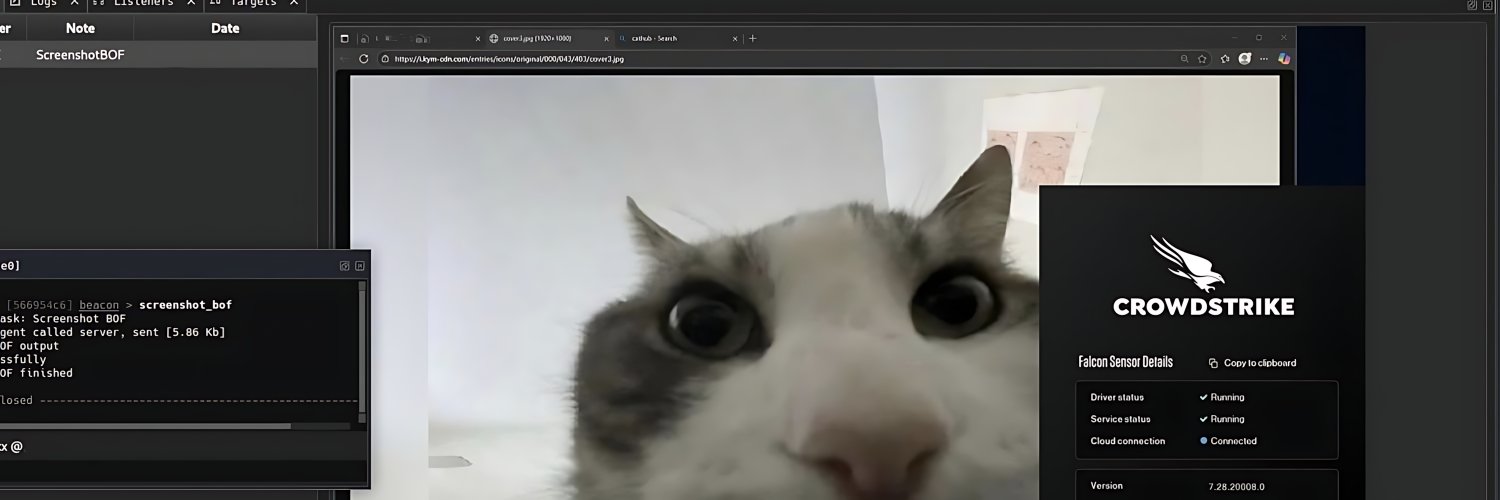1500x500 pixels.
Task: Click the console horizontal scrollbar
Action: point(150,426)
